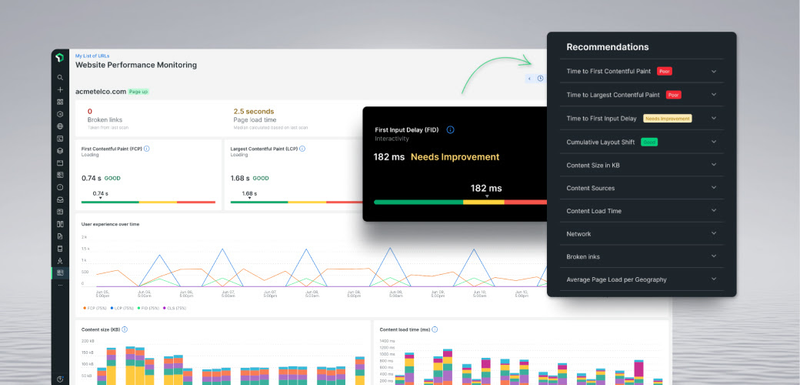Expand the Network recommendation row
The width and height of the screenshot is (800, 385).
[x=642, y=234]
